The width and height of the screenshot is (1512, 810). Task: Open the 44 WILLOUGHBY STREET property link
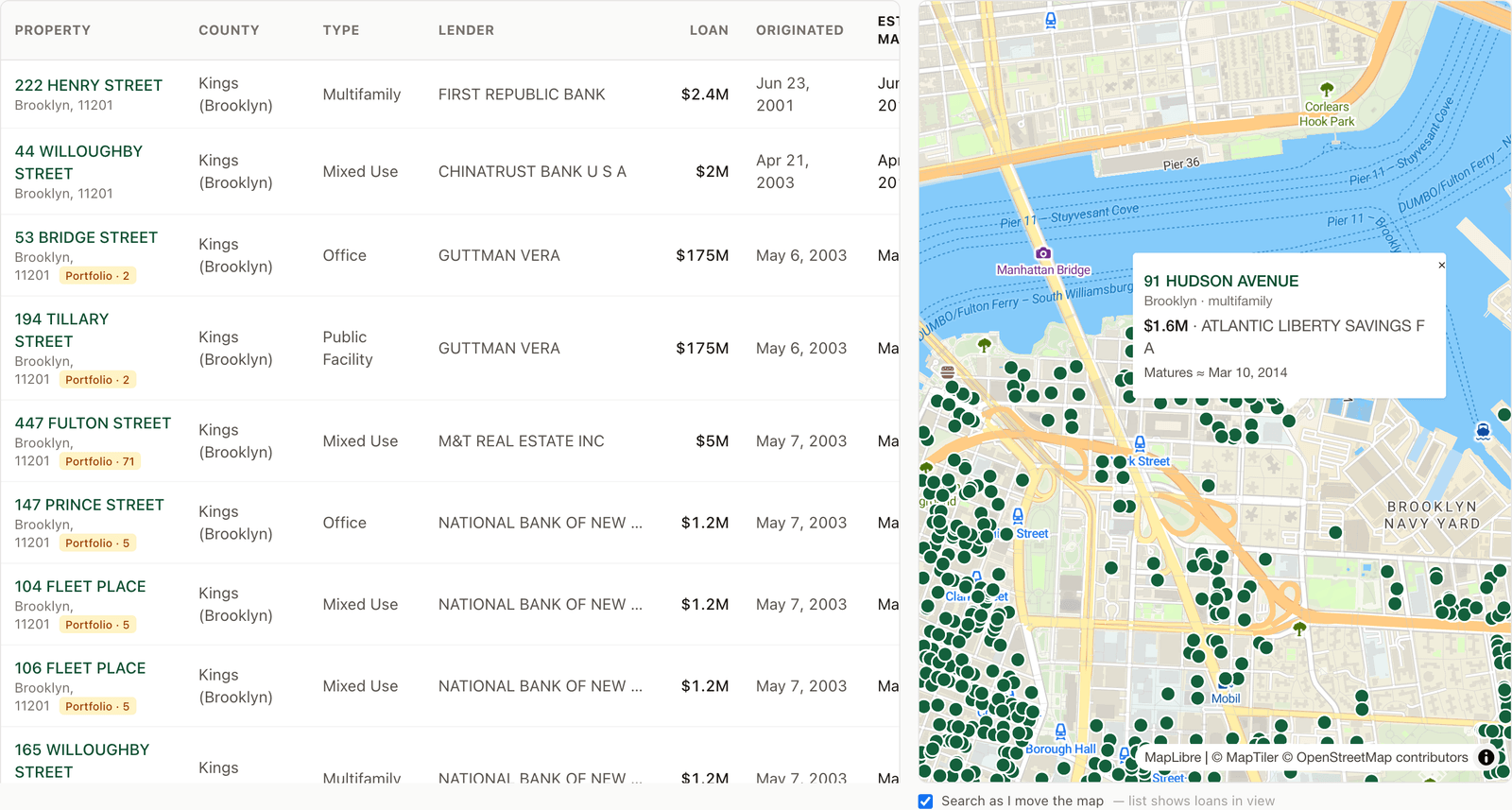coord(78,163)
